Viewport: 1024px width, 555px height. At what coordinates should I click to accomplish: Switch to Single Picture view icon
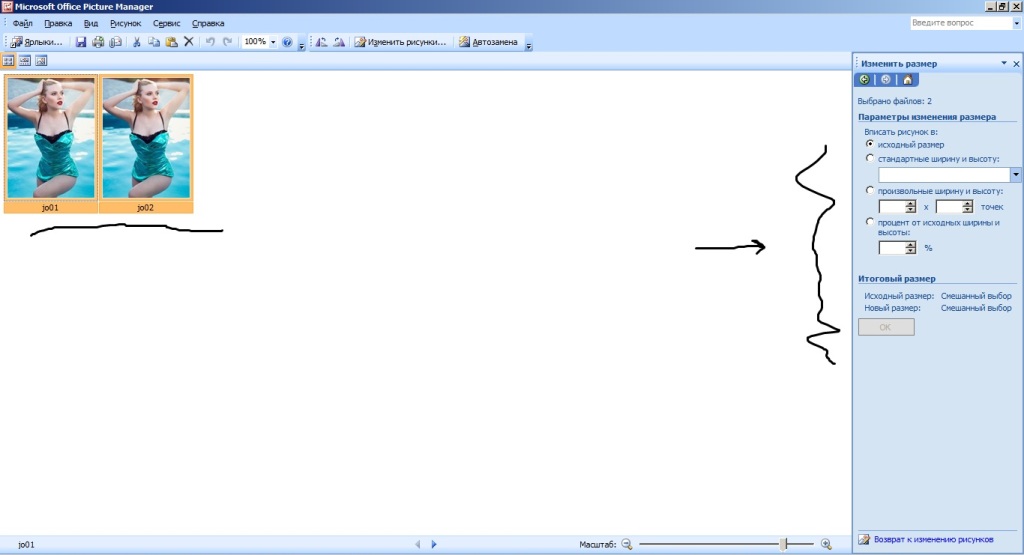(41, 61)
